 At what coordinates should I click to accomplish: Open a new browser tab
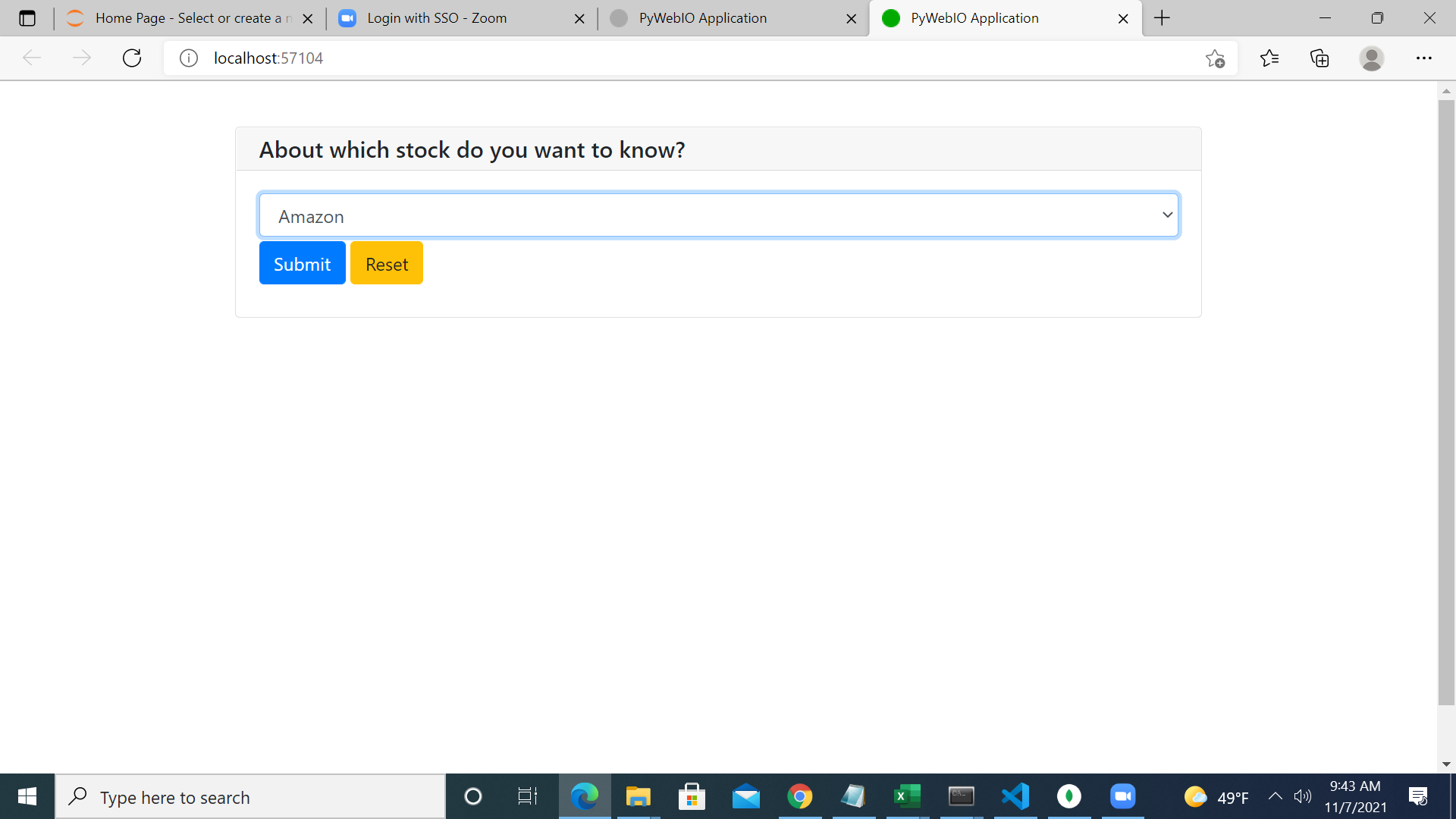point(1162,18)
